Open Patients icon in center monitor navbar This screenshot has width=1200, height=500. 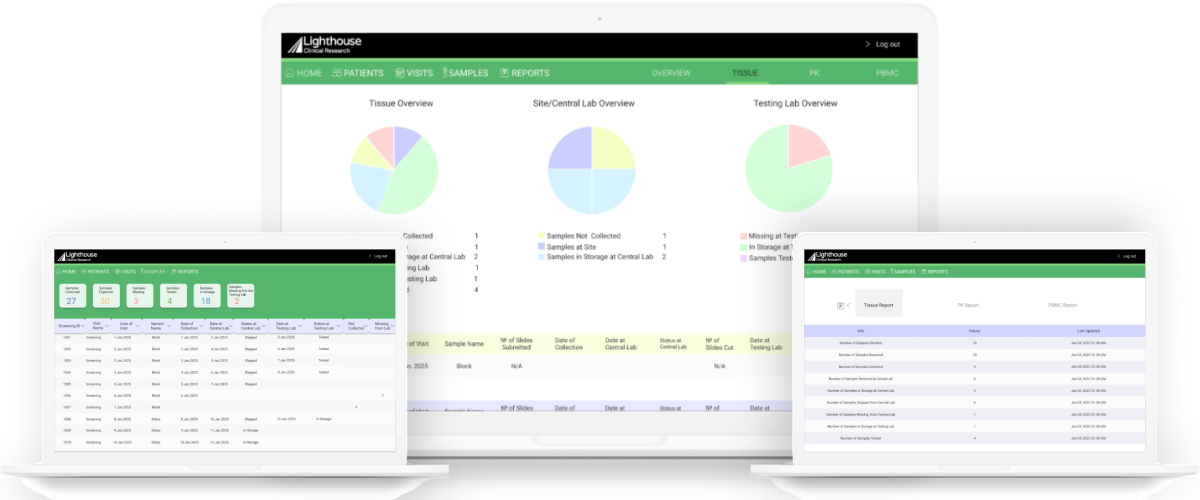(x=337, y=73)
